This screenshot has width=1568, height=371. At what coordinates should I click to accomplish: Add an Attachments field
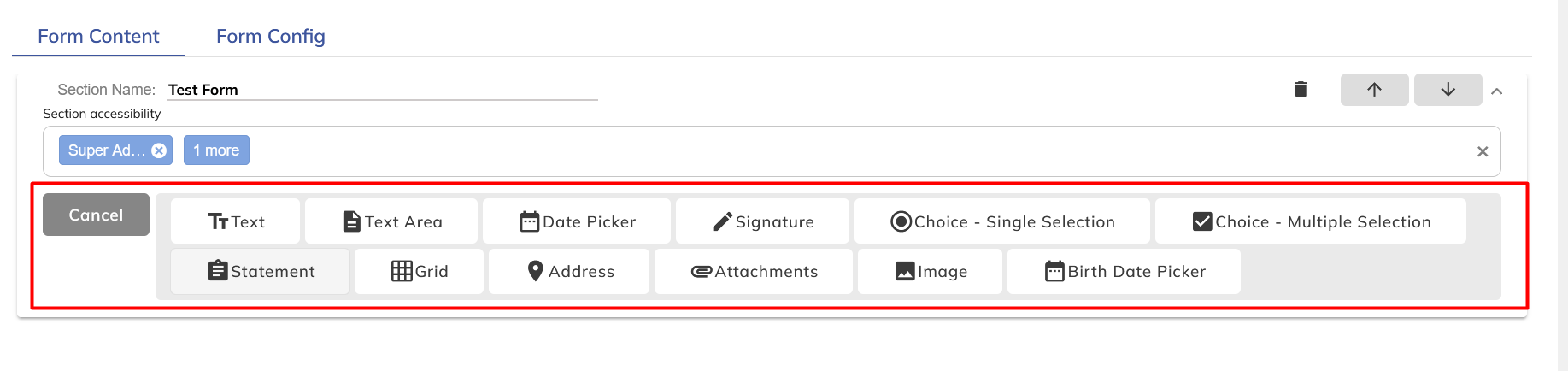[754, 271]
